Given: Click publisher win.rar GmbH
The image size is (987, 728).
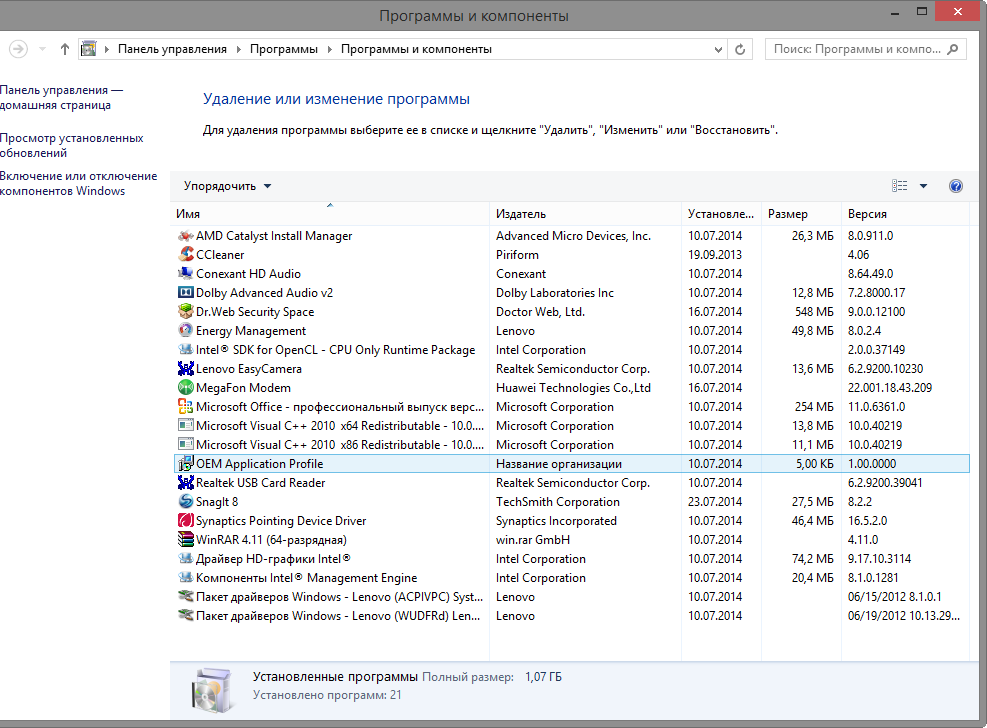Looking at the screenshot, I should click(x=533, y=540).
